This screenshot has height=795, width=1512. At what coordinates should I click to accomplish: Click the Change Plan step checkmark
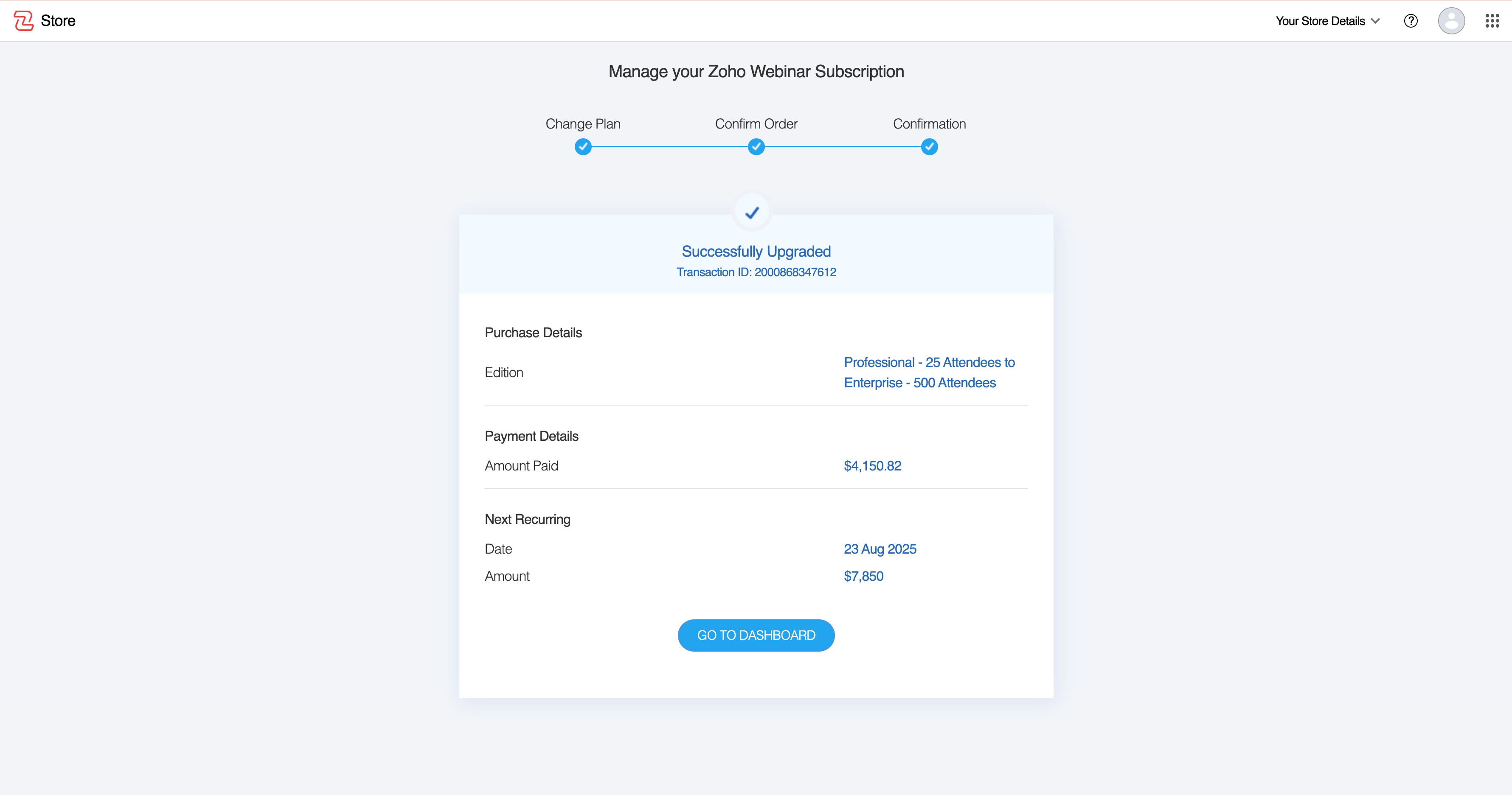[583, 147]
